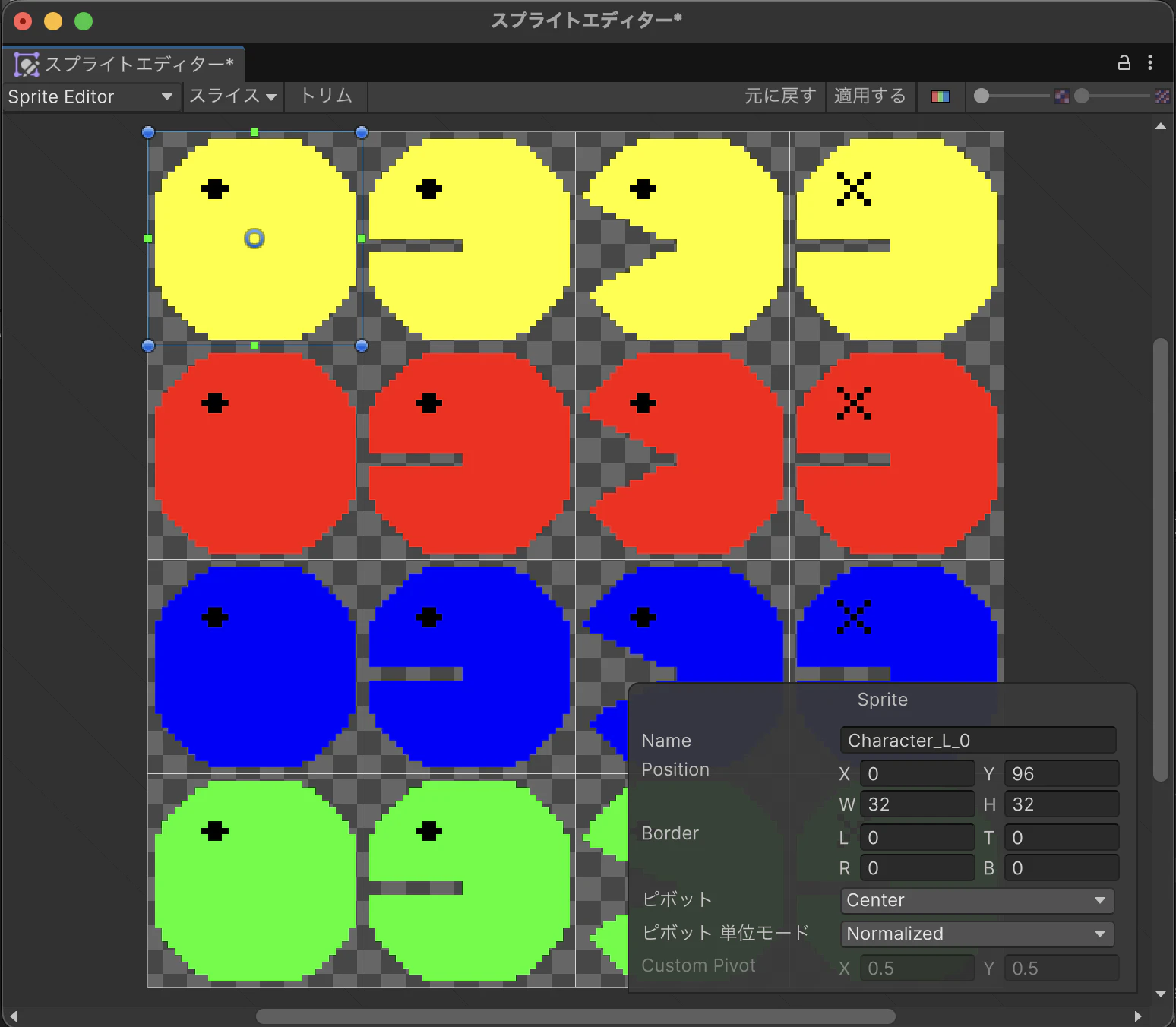This screenshot has width=1176, height=1027.
Task: Click the 適用する apply button
Action: (x=870, y=96)
